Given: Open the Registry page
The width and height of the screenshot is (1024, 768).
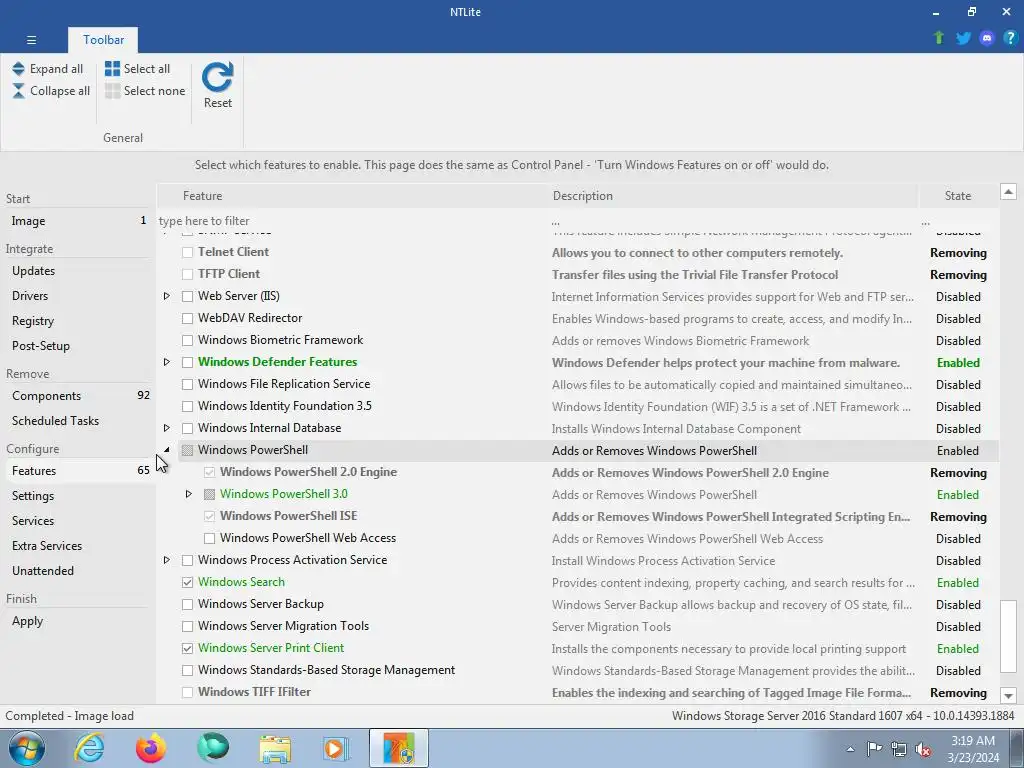Looking at the screenshot, I should coord(78,321).
